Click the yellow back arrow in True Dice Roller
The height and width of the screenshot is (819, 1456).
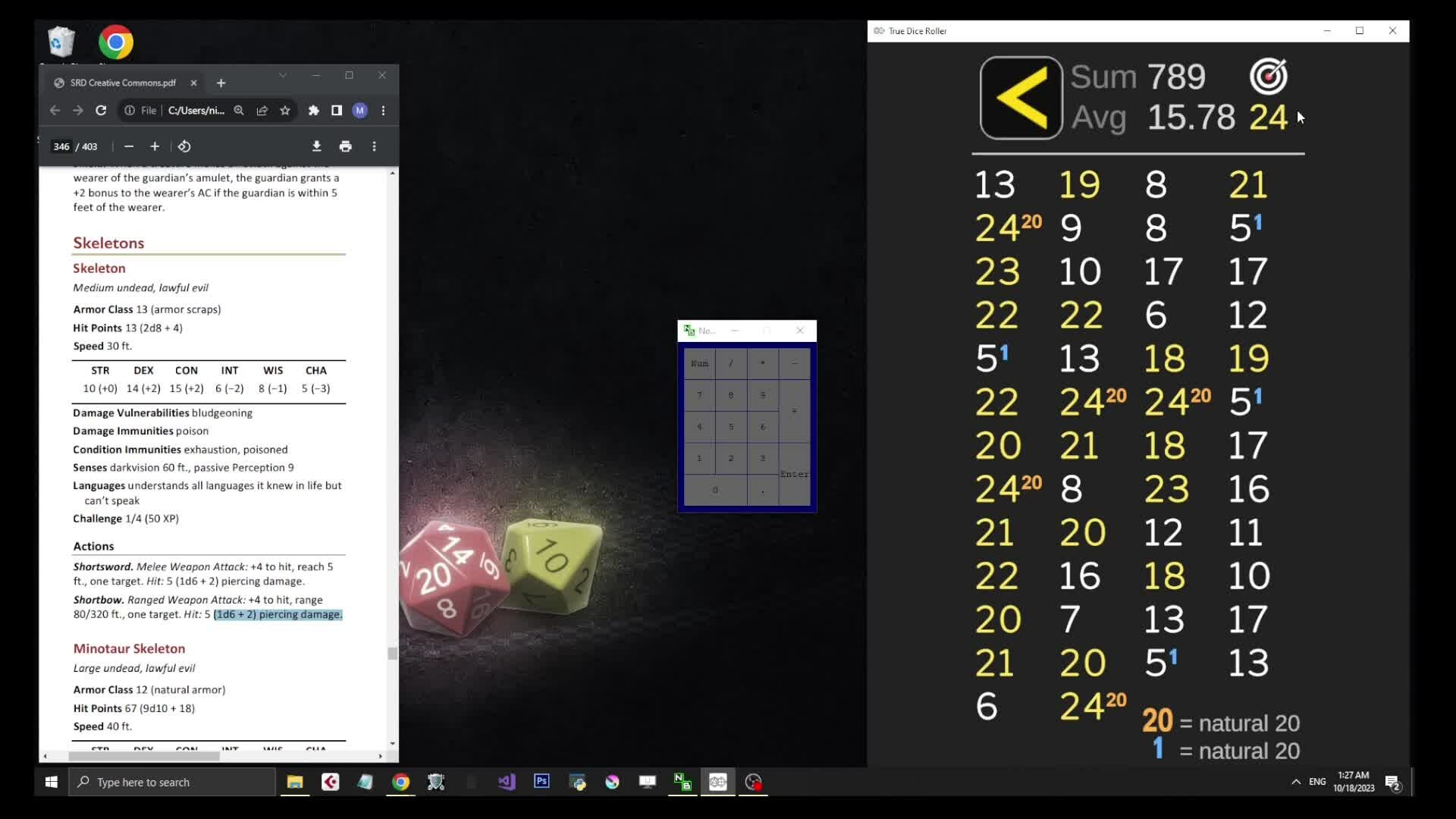click(x=1021, y=98)
